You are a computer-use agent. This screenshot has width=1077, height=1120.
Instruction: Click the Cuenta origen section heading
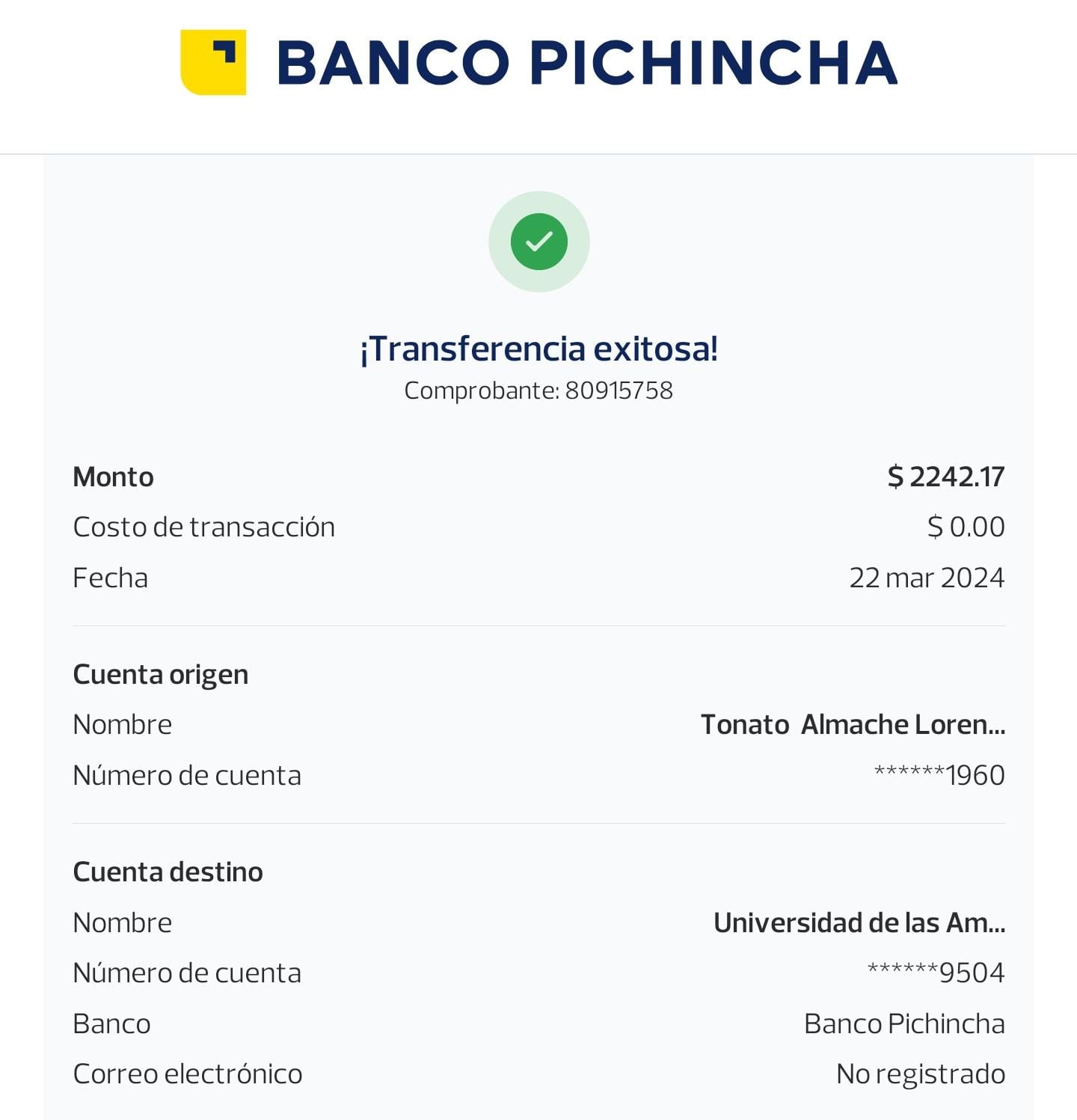pyautogui.click(x=160, y=674)
